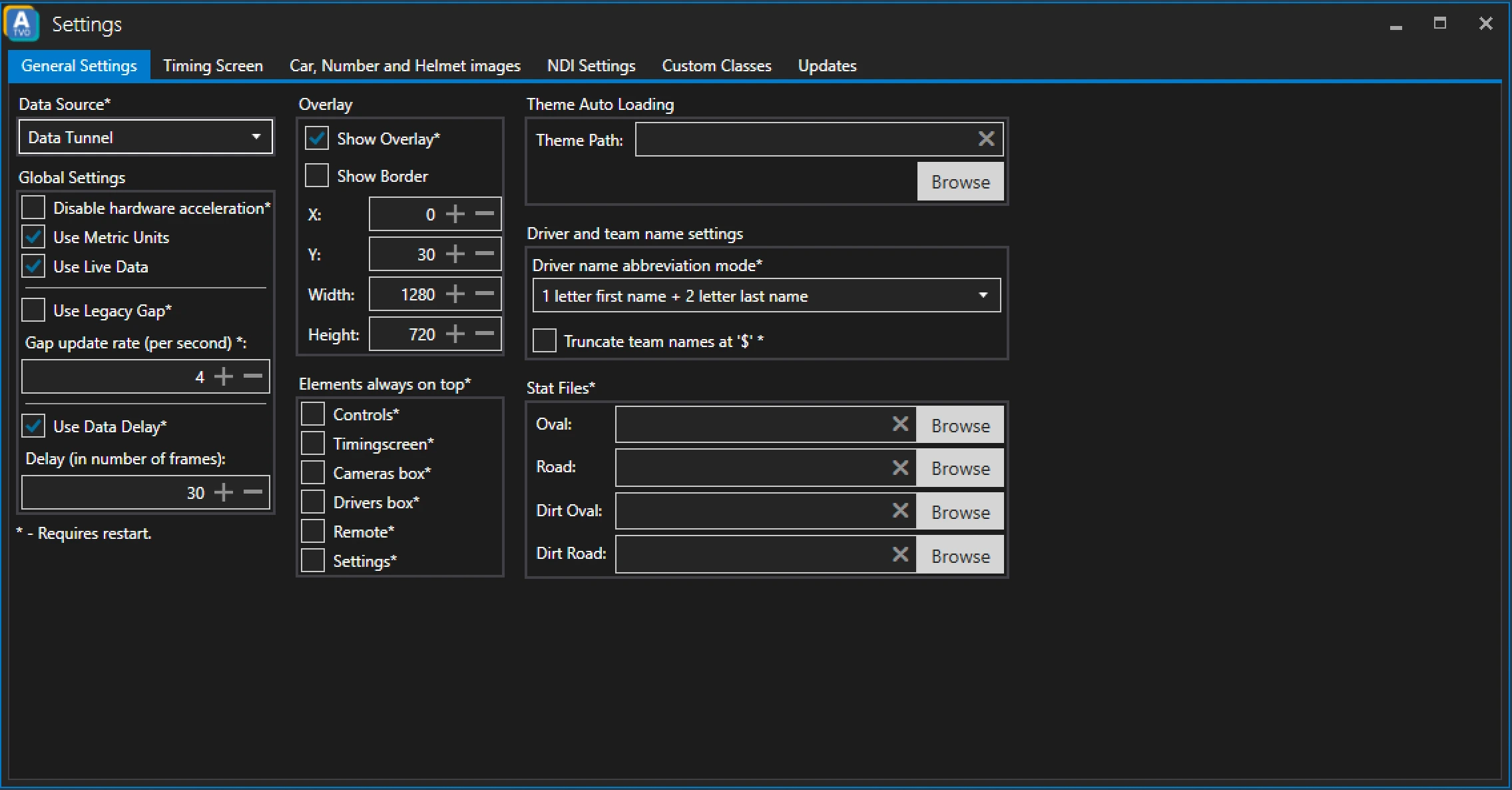
Task: Enable Show Border checkbox
Action: tap(317, 175)
